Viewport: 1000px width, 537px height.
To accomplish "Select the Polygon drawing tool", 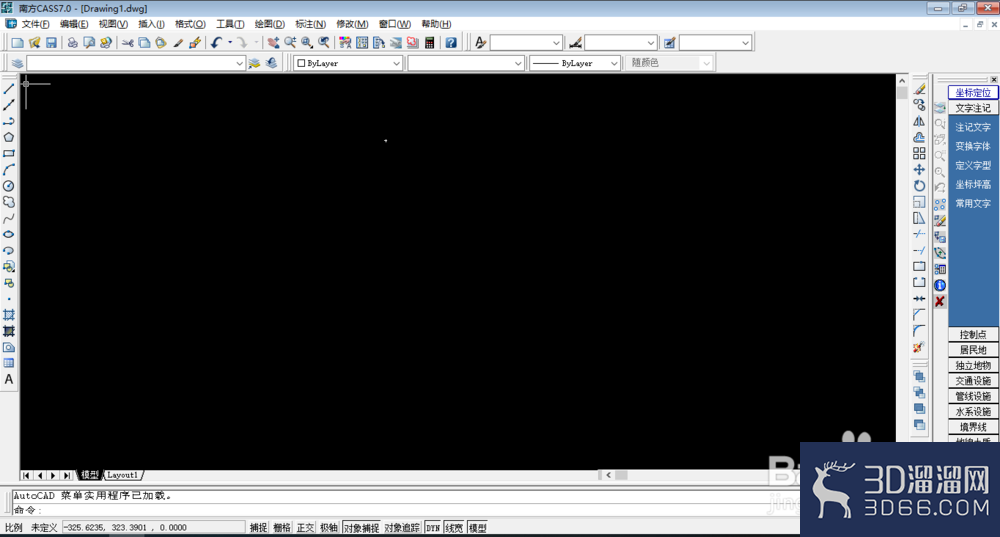I will pyautogui.click(x=9, y=137).
